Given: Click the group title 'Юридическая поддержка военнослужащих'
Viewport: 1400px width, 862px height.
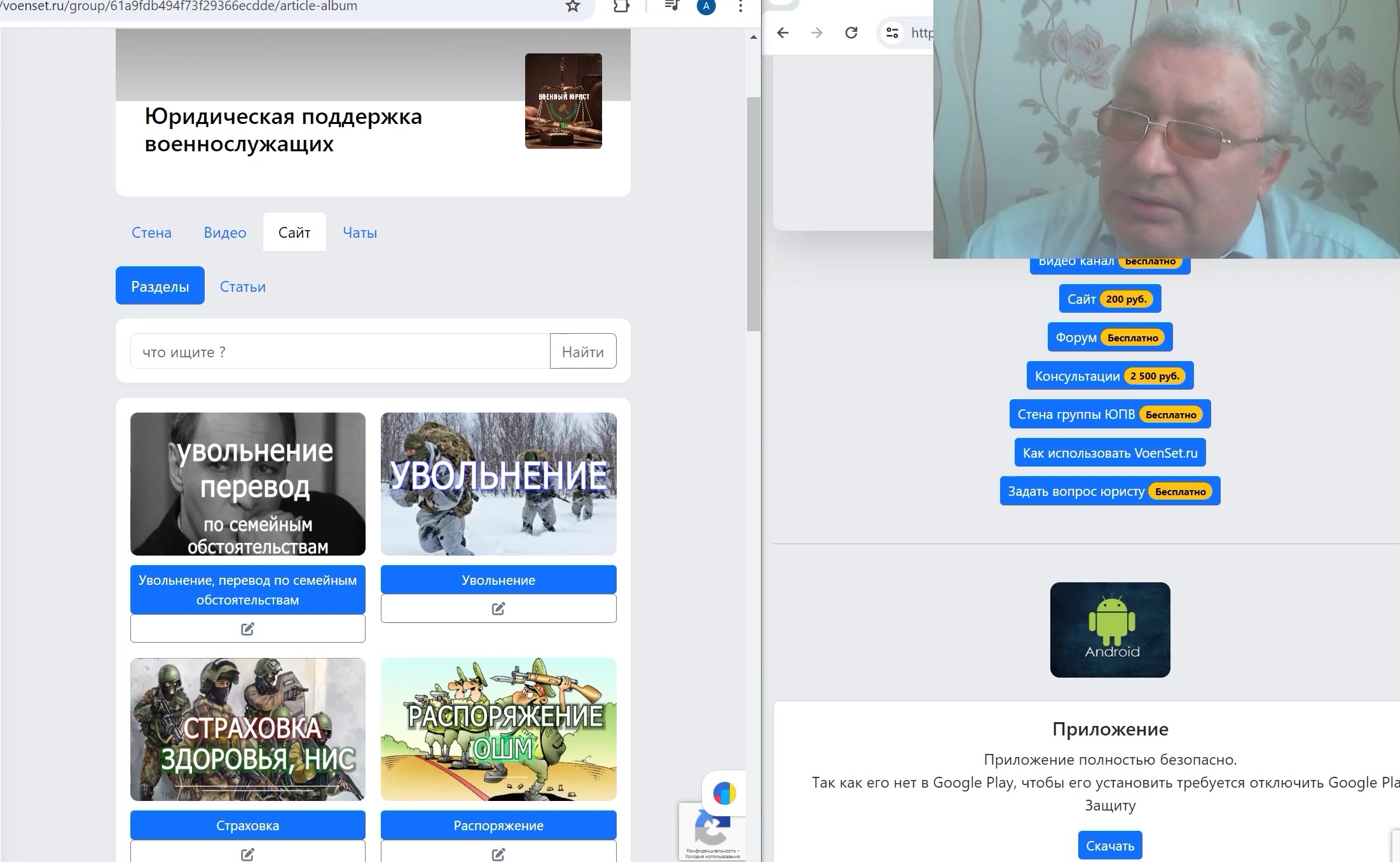Looking at the screenshot, I should tap(284, 130).
